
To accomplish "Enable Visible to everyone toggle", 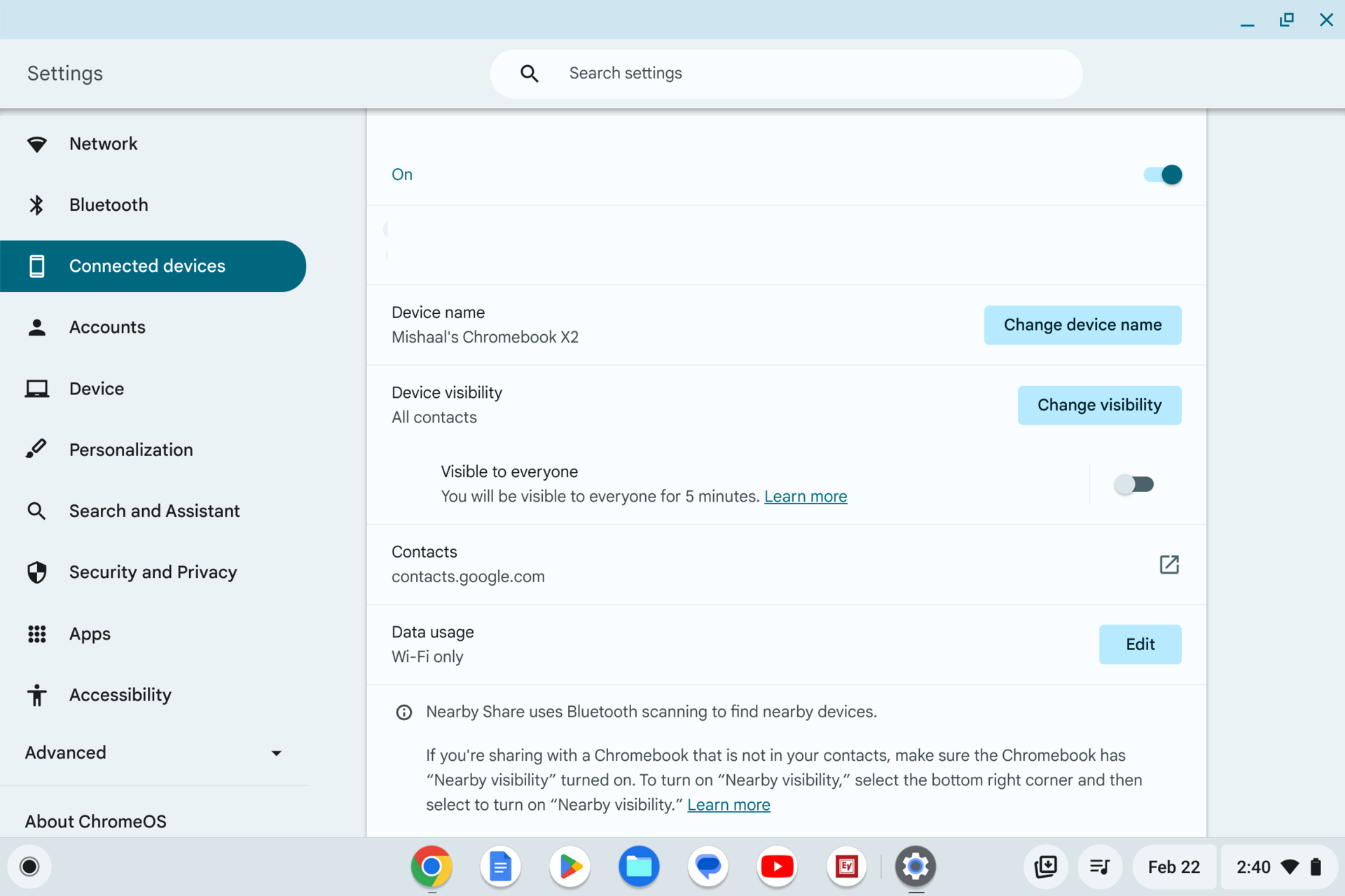I will (1134, 483).
